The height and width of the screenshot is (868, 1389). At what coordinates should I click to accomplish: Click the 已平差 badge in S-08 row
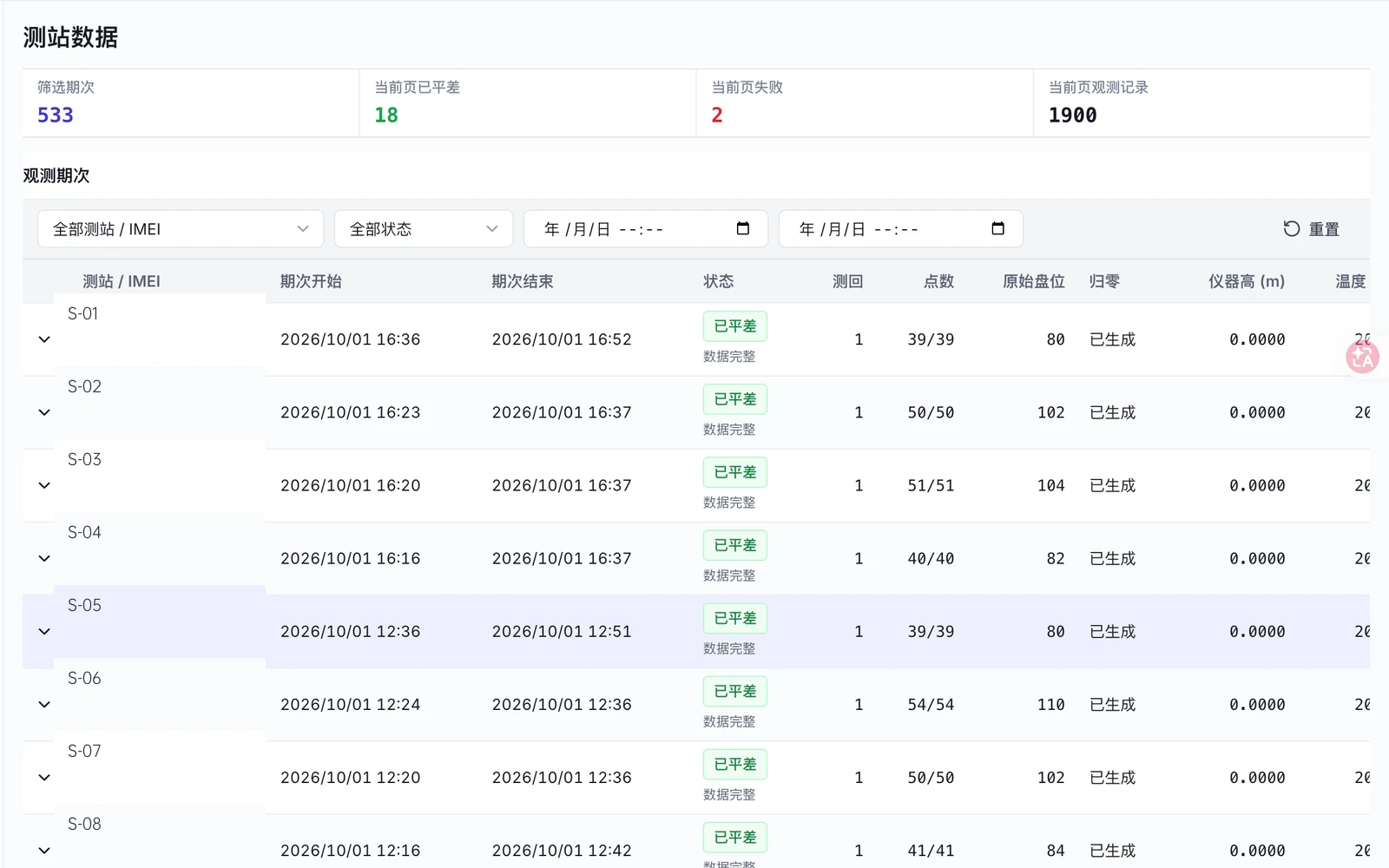pyautogui.click(x=735, y=837)
